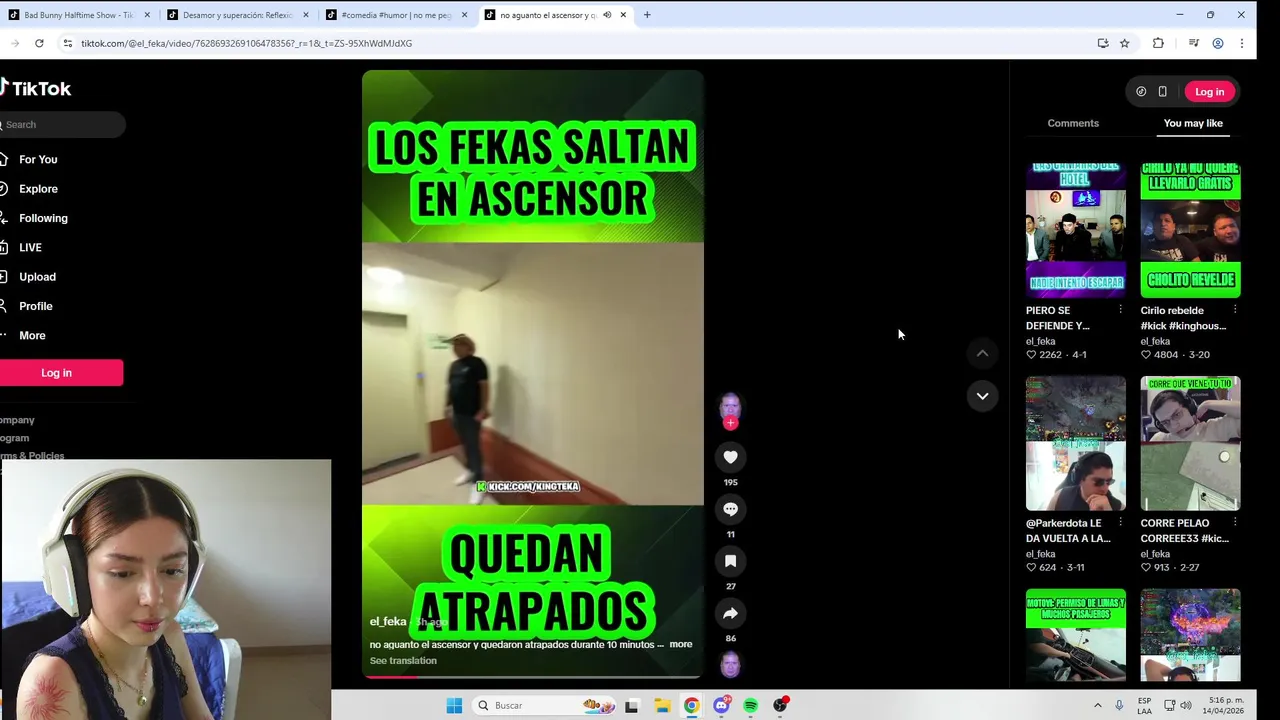1280x720 pixels.
Task: Like the video with the heart icon
Action: pyautogui.click(x=730, y=457)
